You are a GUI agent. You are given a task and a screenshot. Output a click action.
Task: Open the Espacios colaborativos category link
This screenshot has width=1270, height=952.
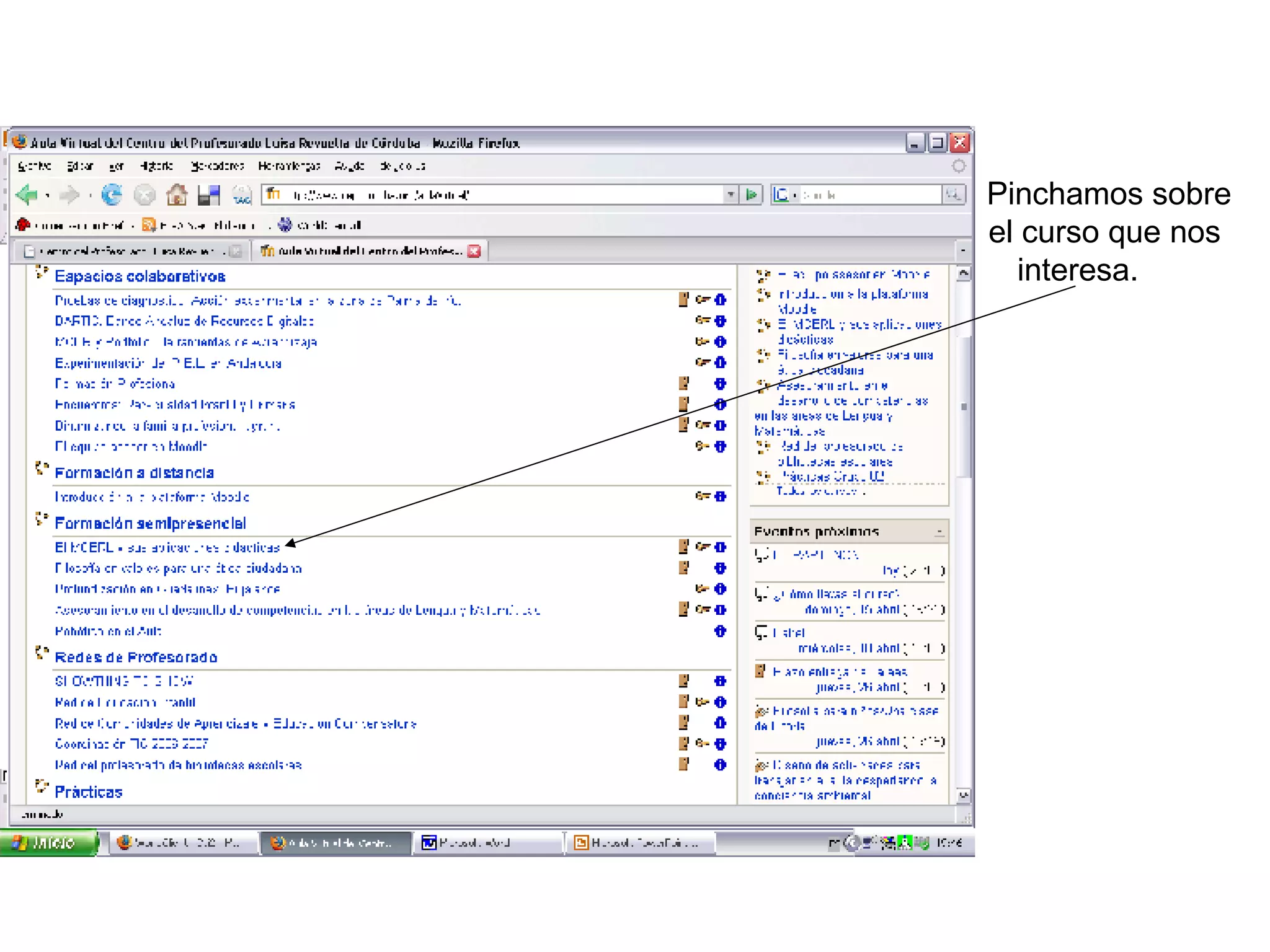[x=140, y=276]
